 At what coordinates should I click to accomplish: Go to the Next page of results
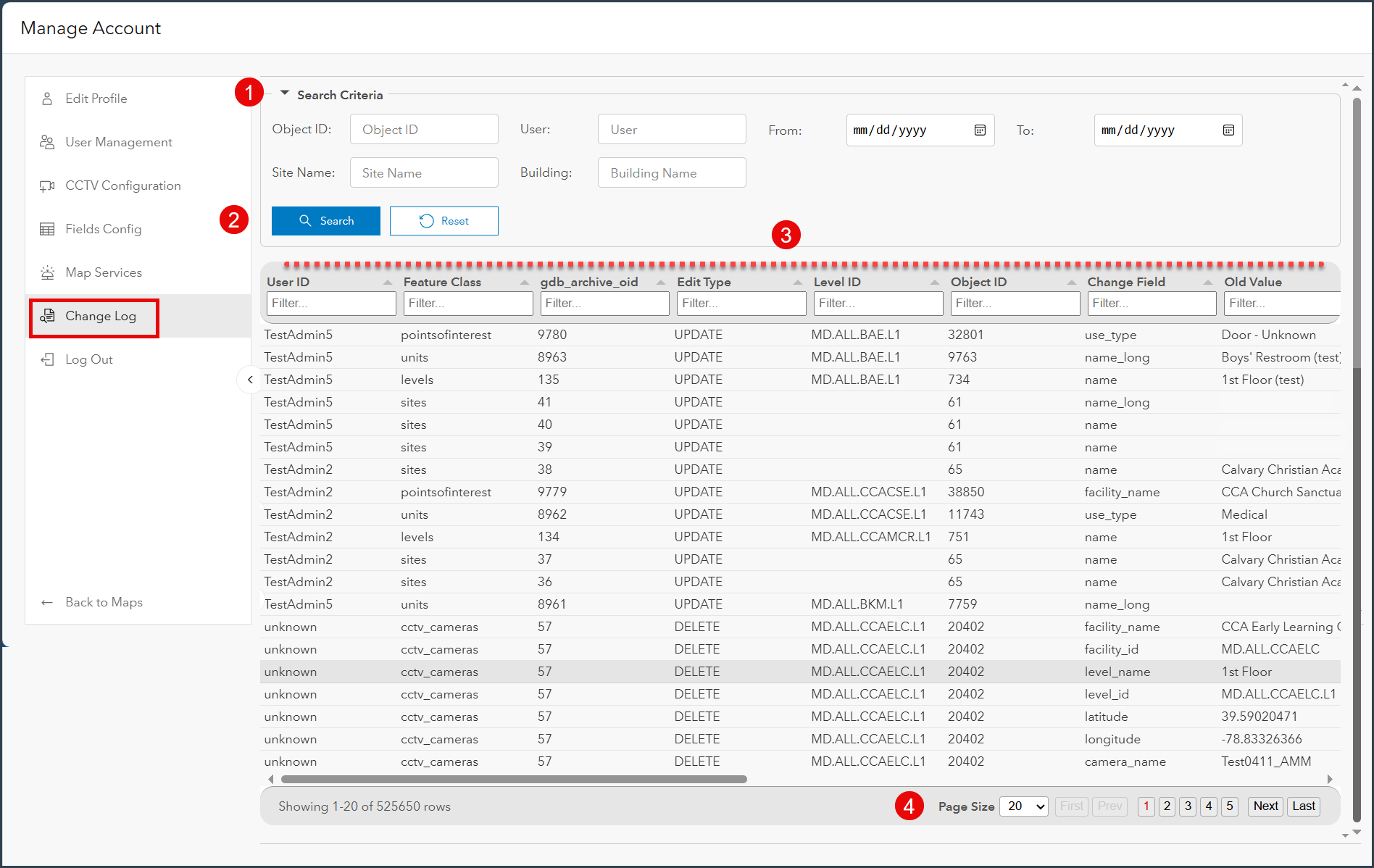click(x=1266, y=806)
